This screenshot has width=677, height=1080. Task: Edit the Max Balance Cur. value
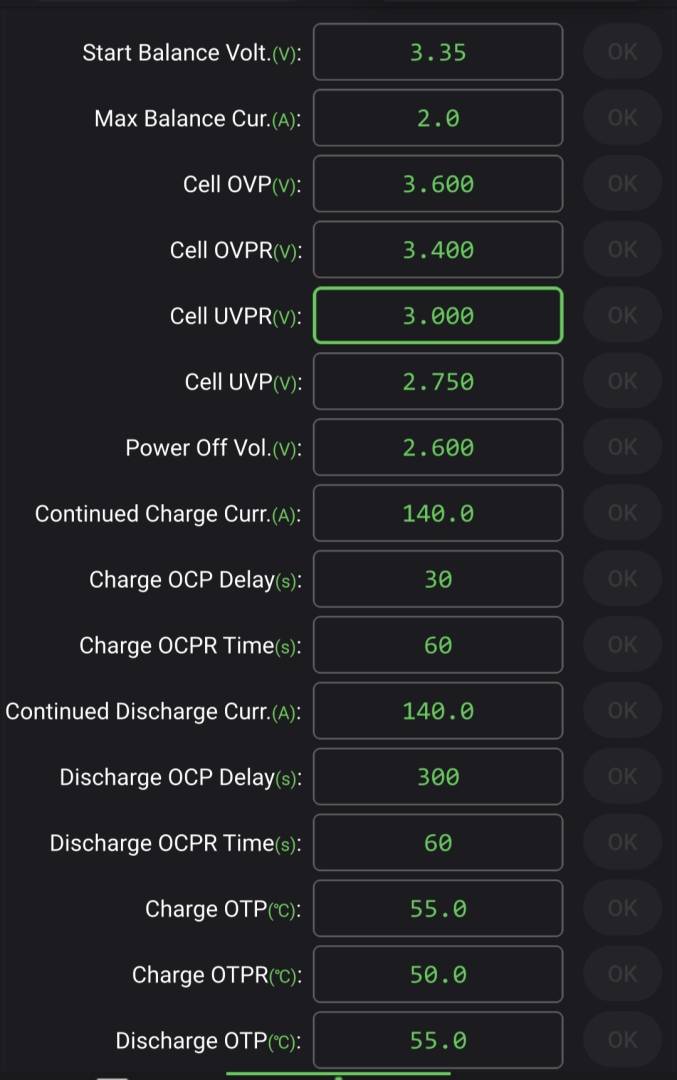click(x=438, y=118)
